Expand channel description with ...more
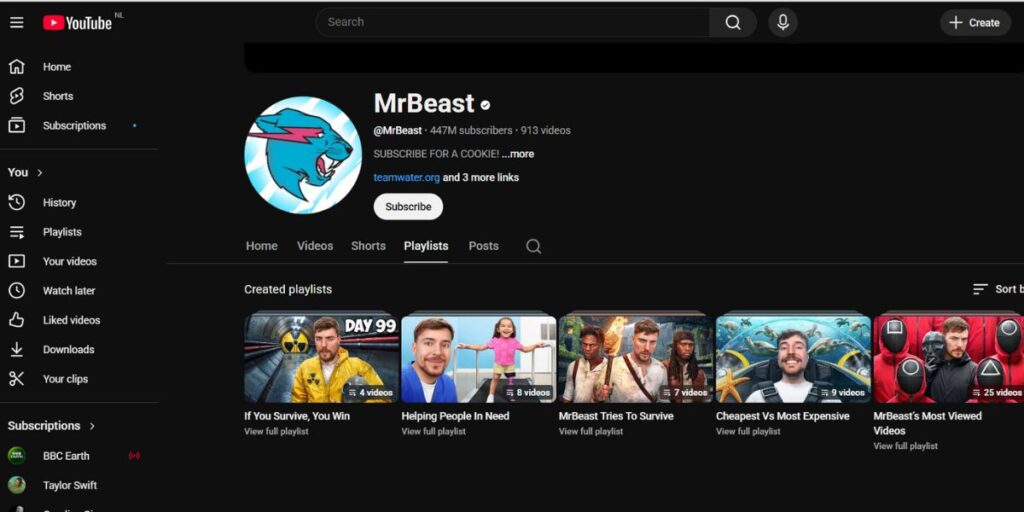1024x512 pixels. (x=518, y=154)
